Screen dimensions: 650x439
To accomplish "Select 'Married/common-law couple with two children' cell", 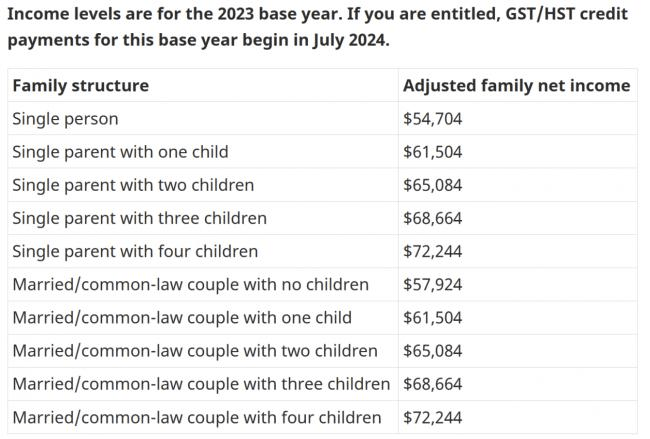I will pos(195,351).
